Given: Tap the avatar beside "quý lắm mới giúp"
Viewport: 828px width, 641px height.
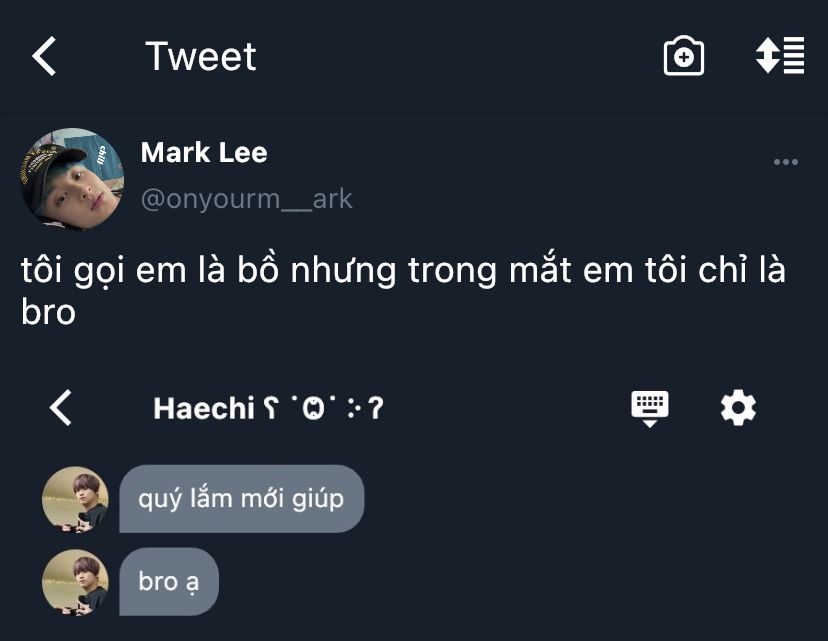Looking at the screenshot, I should (75, 499).
